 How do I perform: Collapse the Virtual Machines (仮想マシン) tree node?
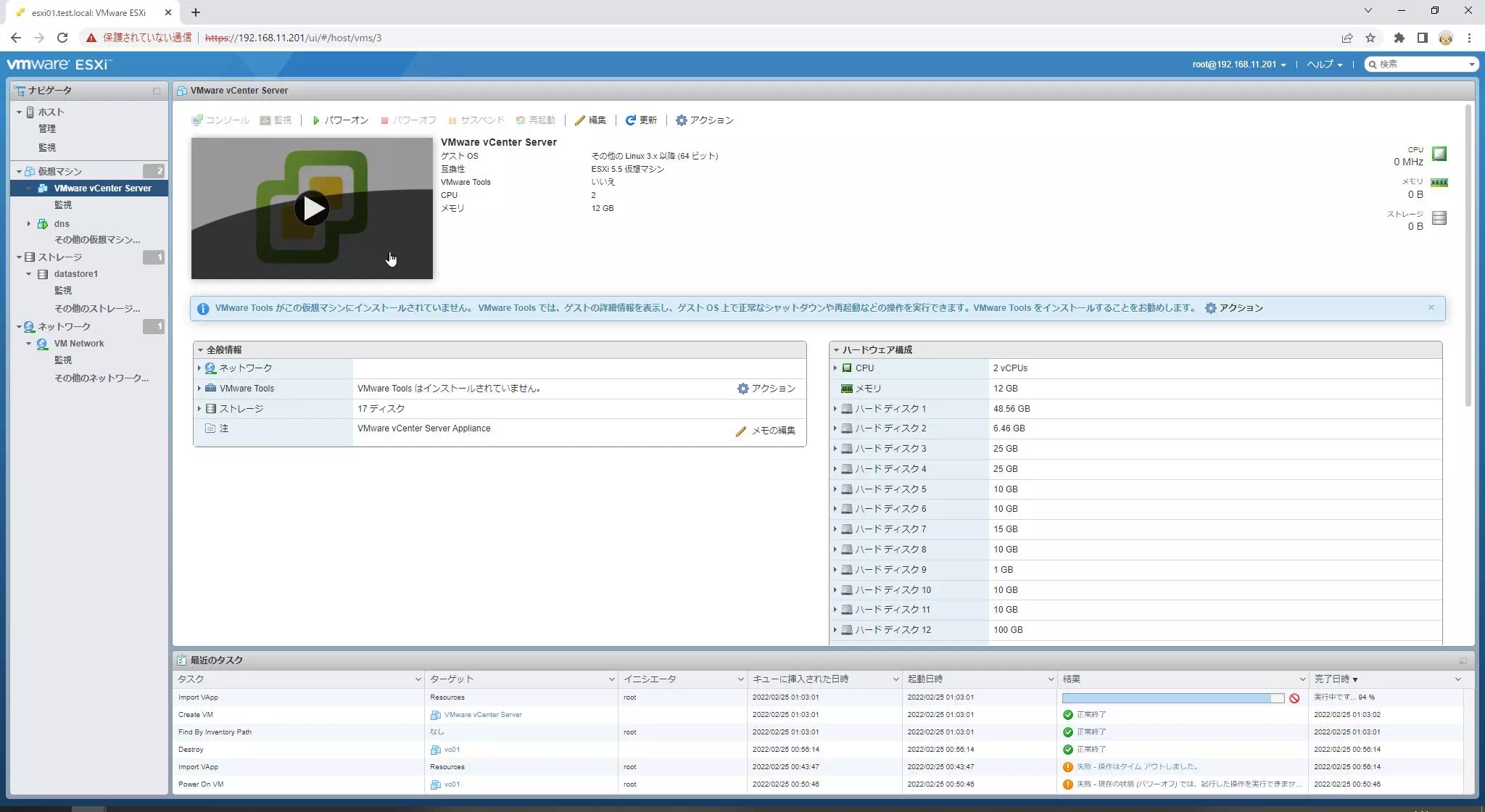(x=19, y=172)
